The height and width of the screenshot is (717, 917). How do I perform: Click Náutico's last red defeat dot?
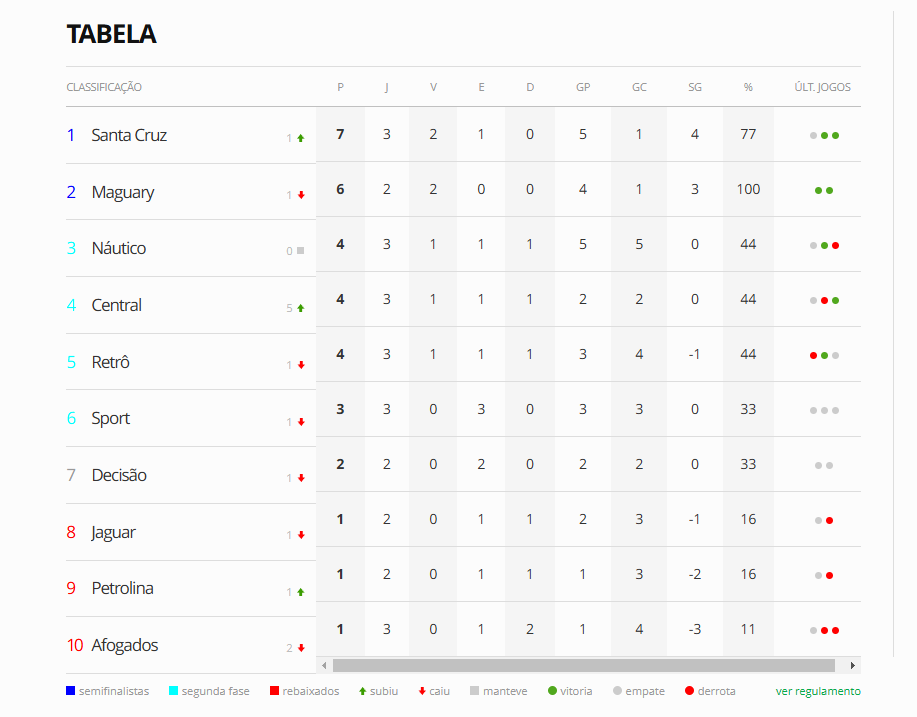(x=836, y=246)
